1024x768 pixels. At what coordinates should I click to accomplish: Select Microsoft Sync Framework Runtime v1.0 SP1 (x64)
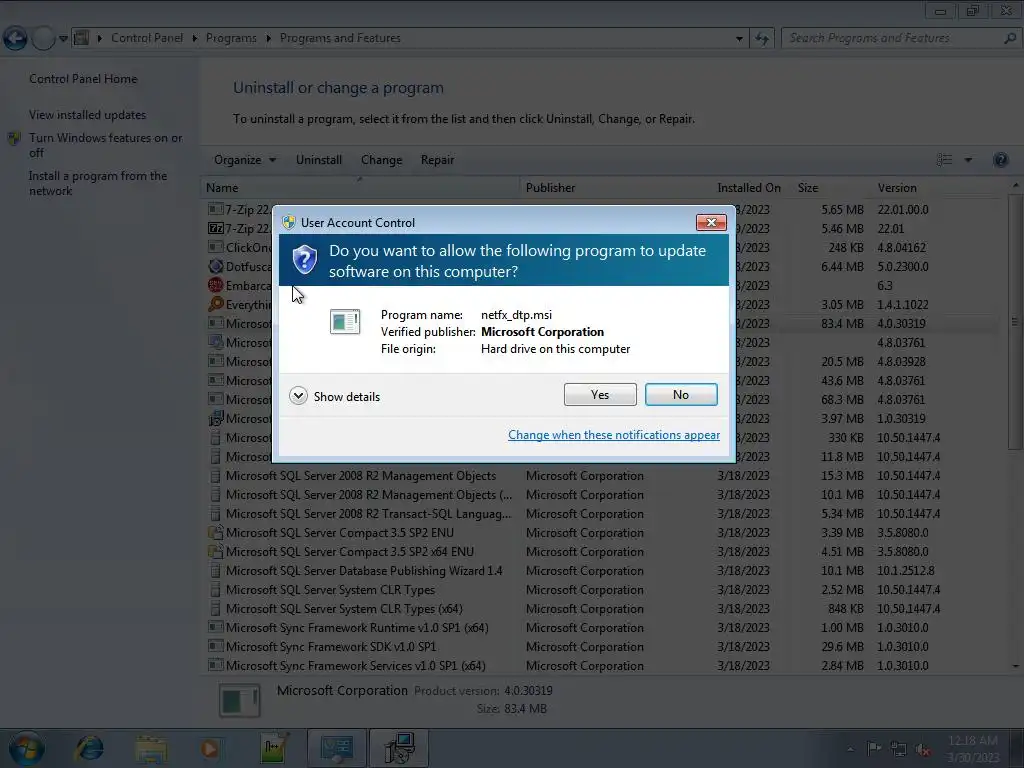pos(601,628)
